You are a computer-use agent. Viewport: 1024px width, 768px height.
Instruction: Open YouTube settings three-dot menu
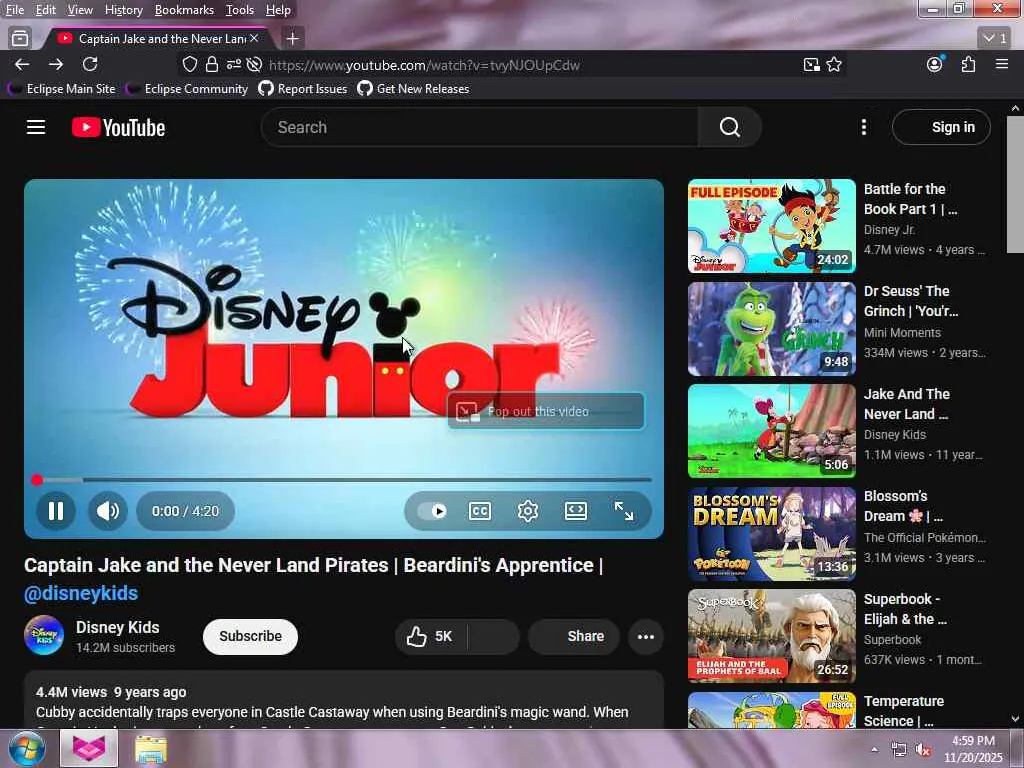tap(863, 127)
